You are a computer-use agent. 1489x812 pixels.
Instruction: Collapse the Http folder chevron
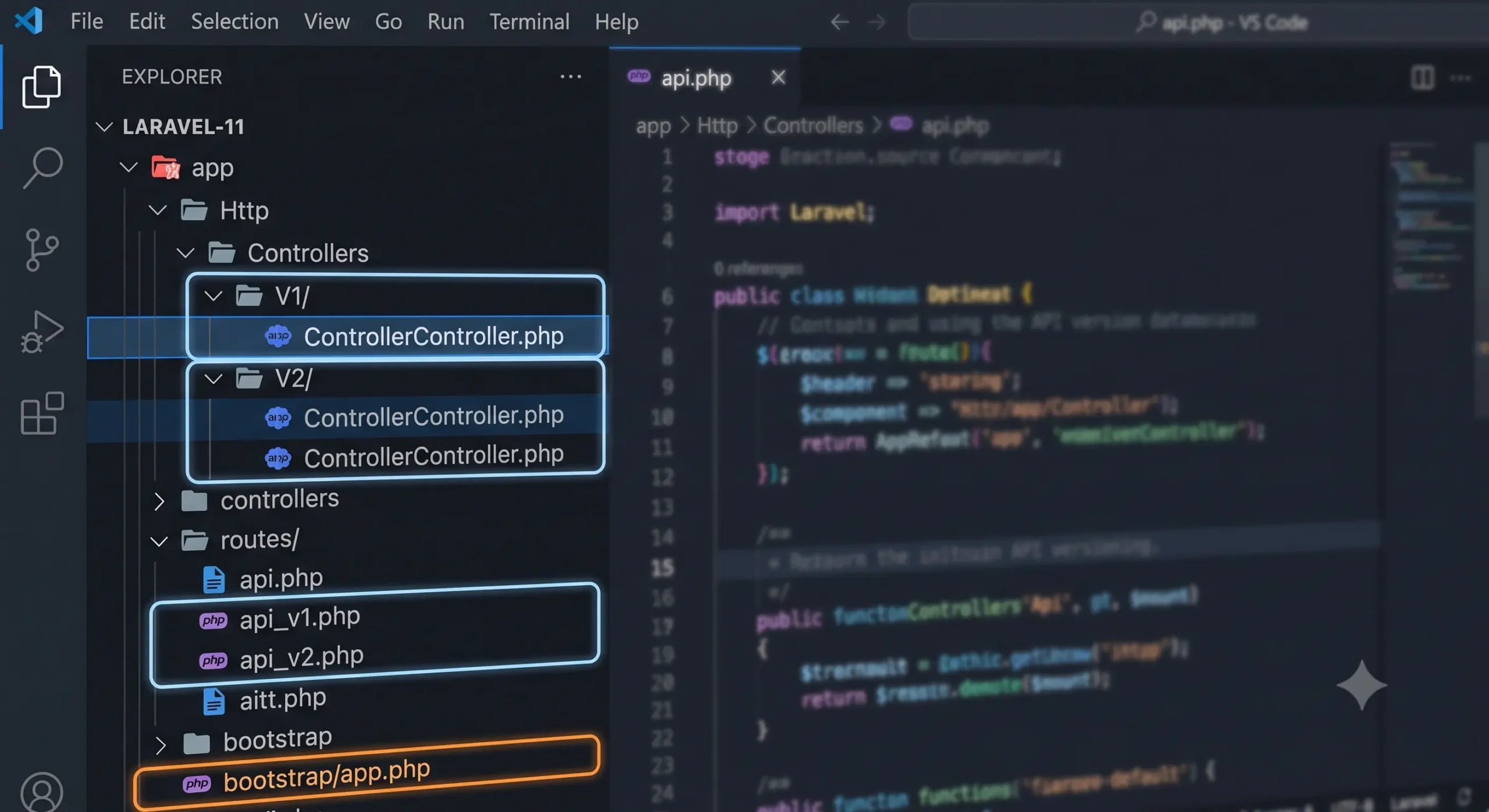point(158,210)
